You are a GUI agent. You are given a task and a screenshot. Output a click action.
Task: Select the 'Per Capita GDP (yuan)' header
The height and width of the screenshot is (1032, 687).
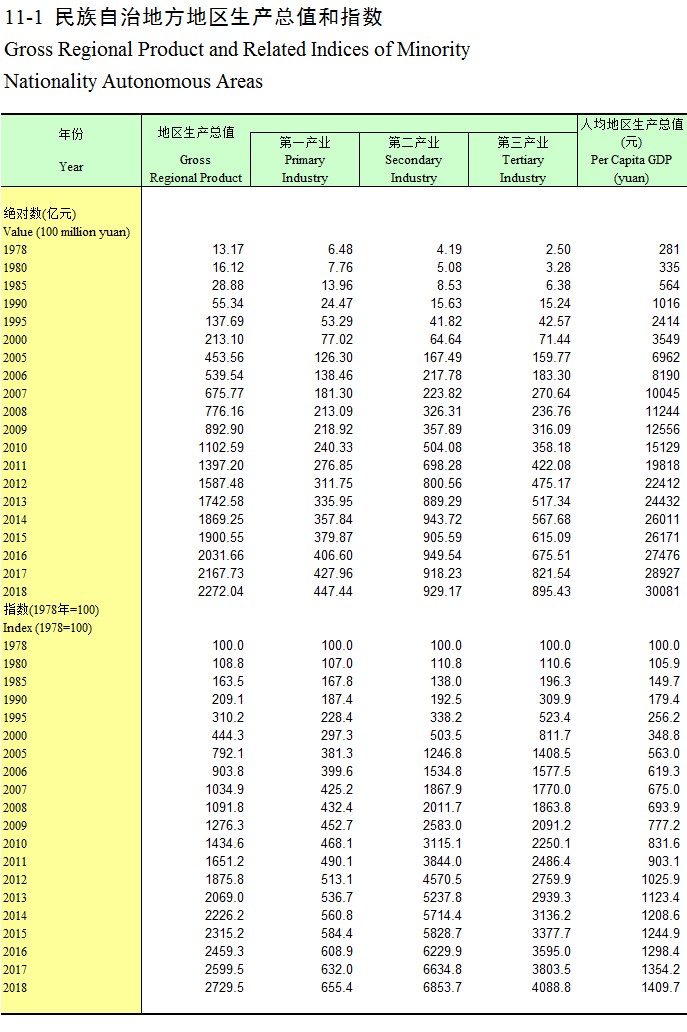click(632, 151)
